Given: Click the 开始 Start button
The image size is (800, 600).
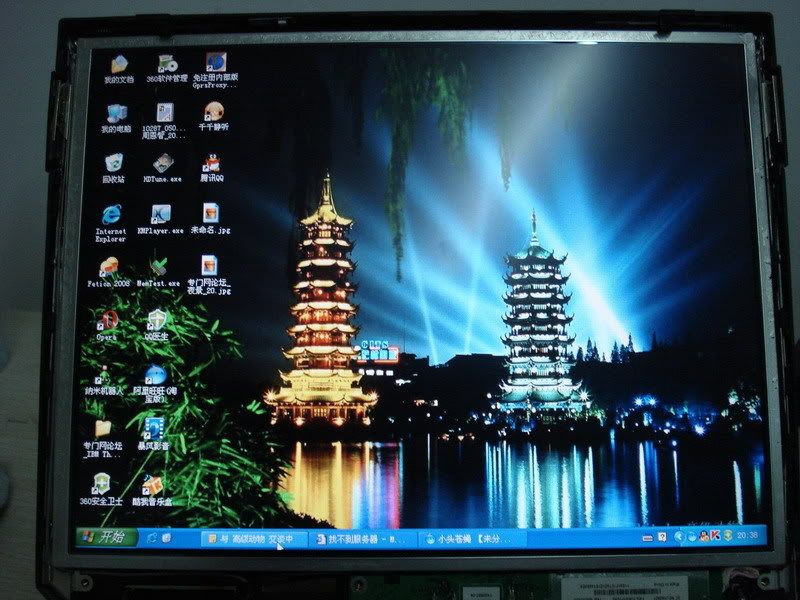Looking at the screenshot, I should [x=105, y=538].
